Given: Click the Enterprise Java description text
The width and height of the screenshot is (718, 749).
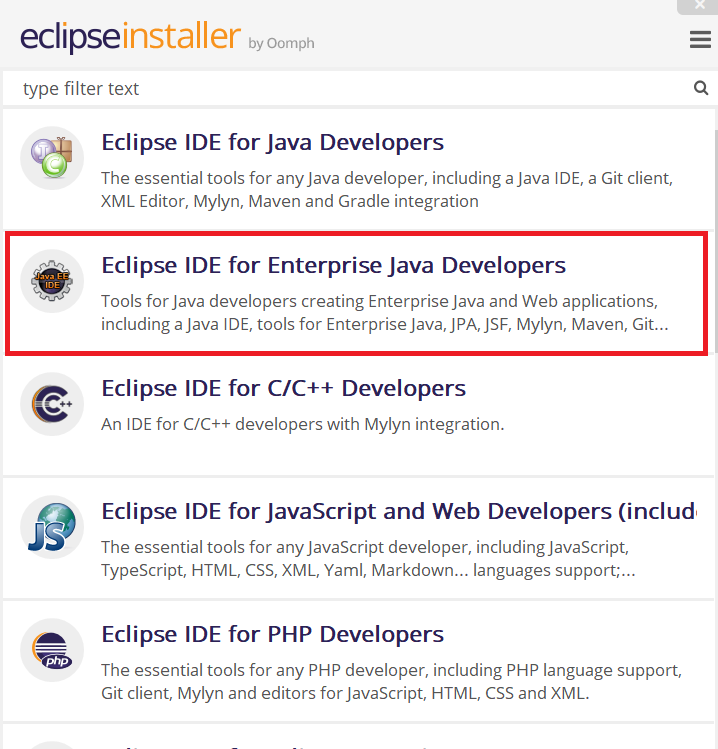Looking at the screenshot, I should 385,313.
